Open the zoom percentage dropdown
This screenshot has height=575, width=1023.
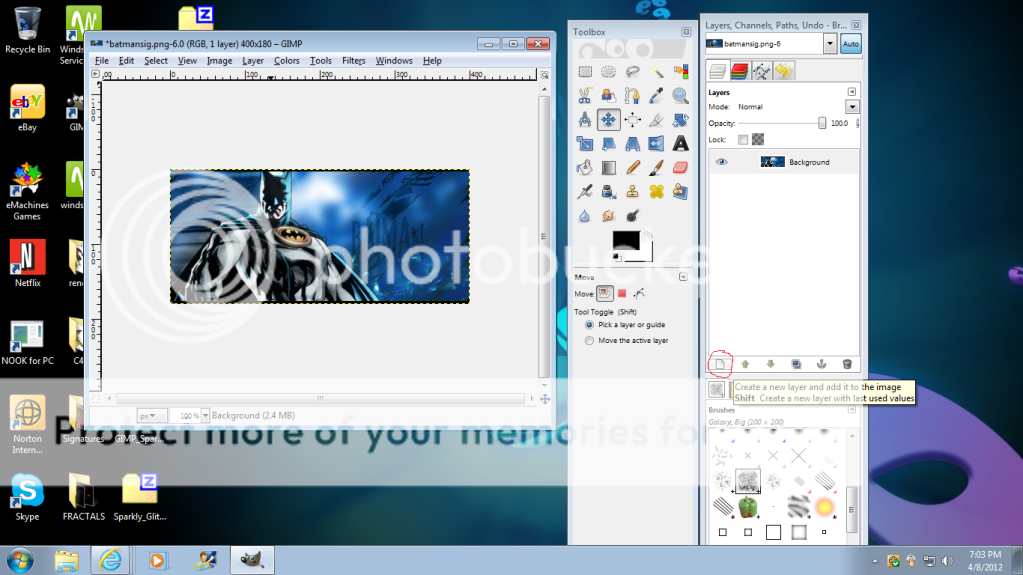point(205,416)
